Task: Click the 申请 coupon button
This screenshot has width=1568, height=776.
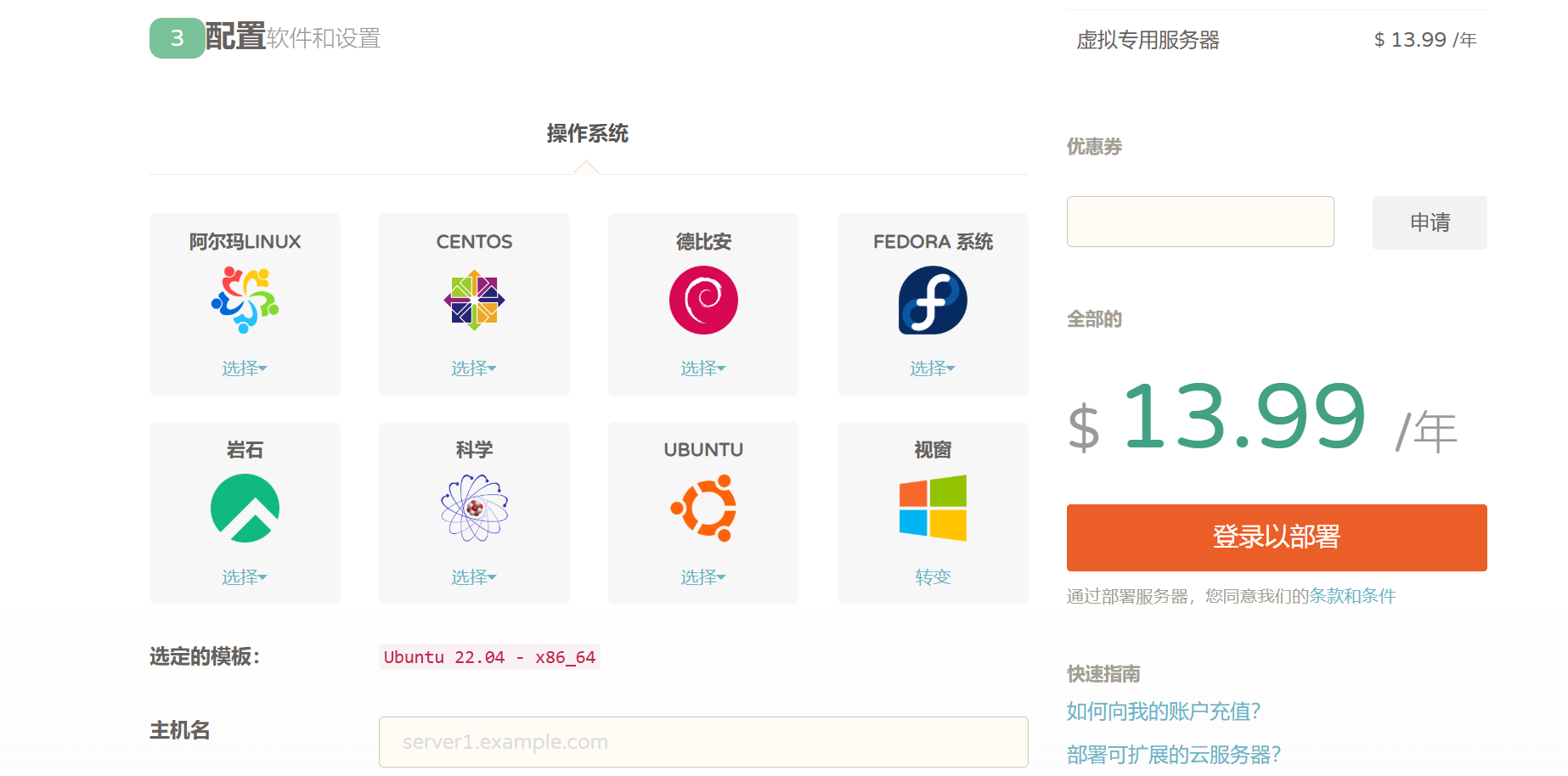Action: [1430, 222]
